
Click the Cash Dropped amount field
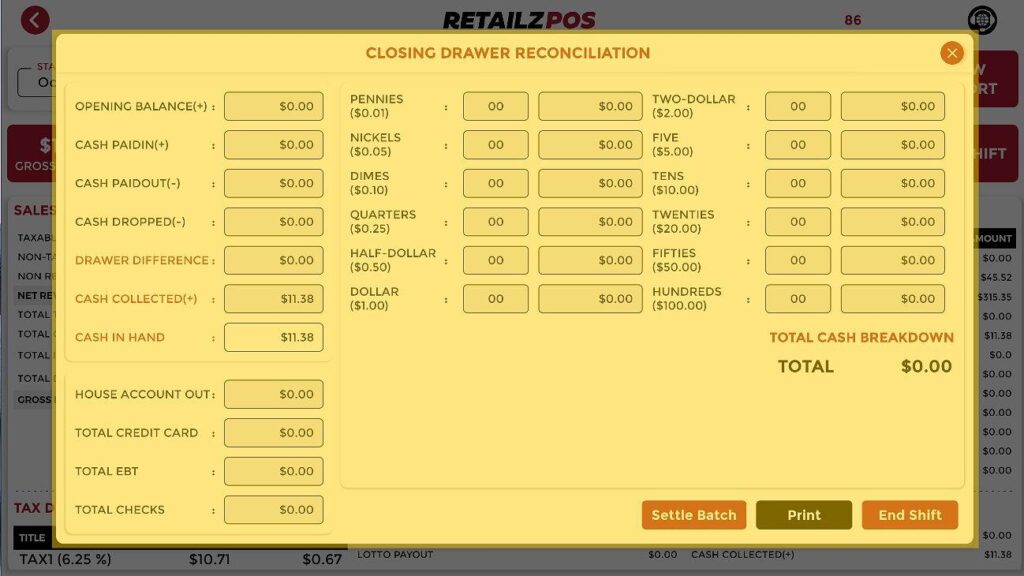(273, 222)
